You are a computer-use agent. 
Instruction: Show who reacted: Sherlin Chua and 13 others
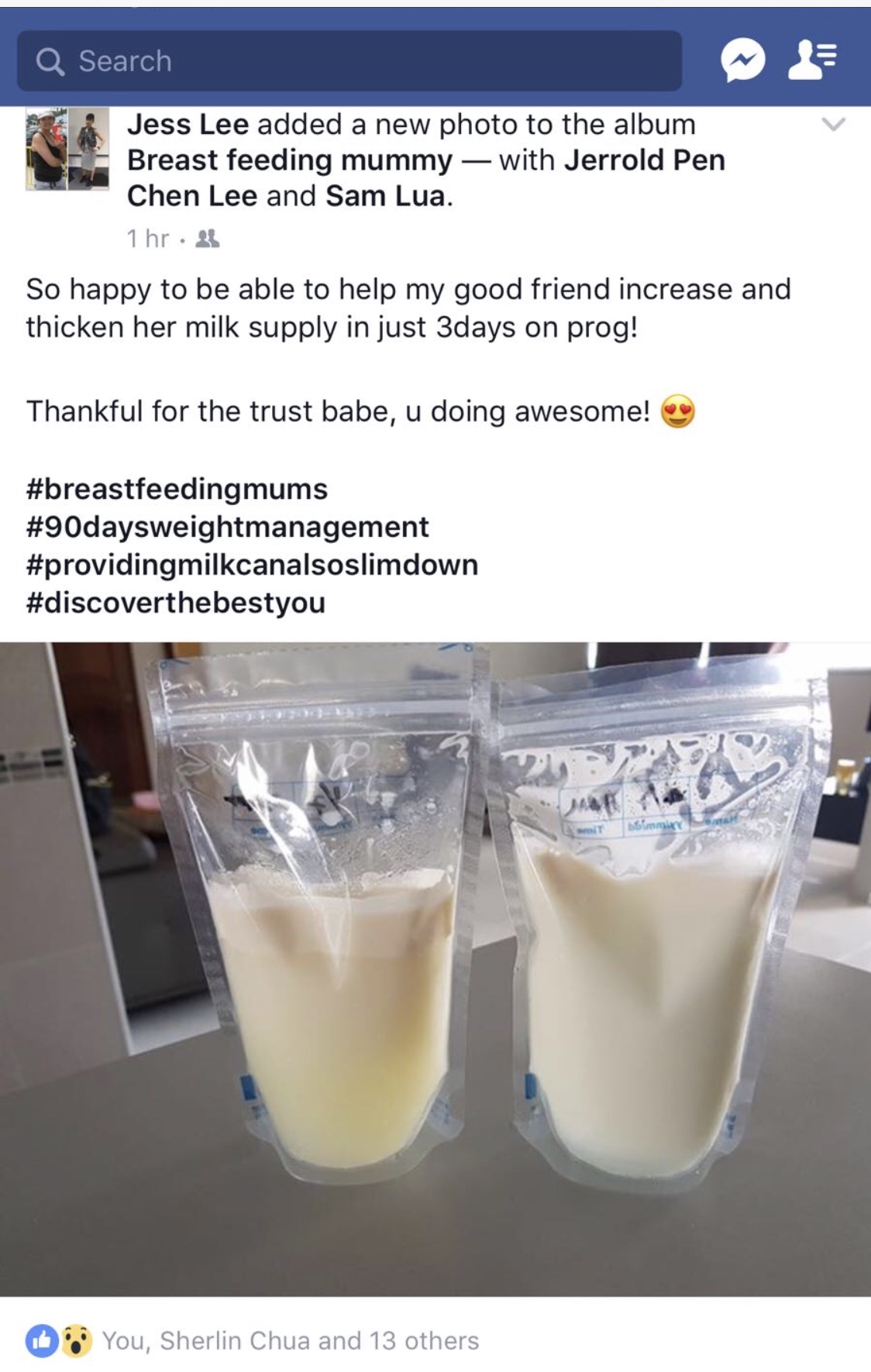point(291,1341)
